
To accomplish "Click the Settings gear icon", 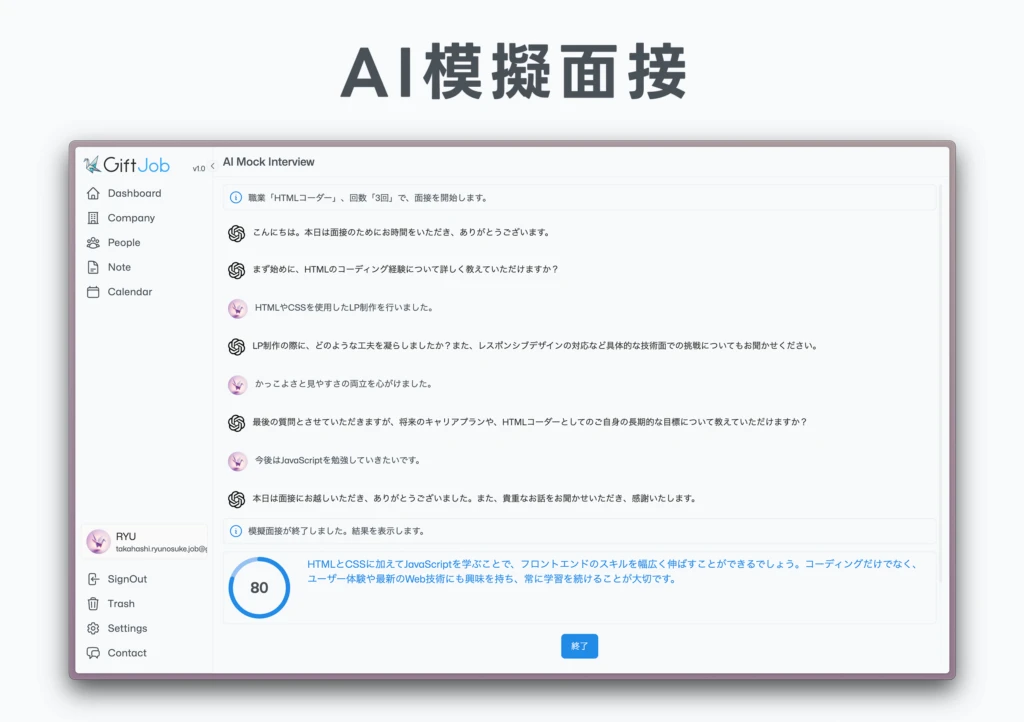I will pos(92,628).
